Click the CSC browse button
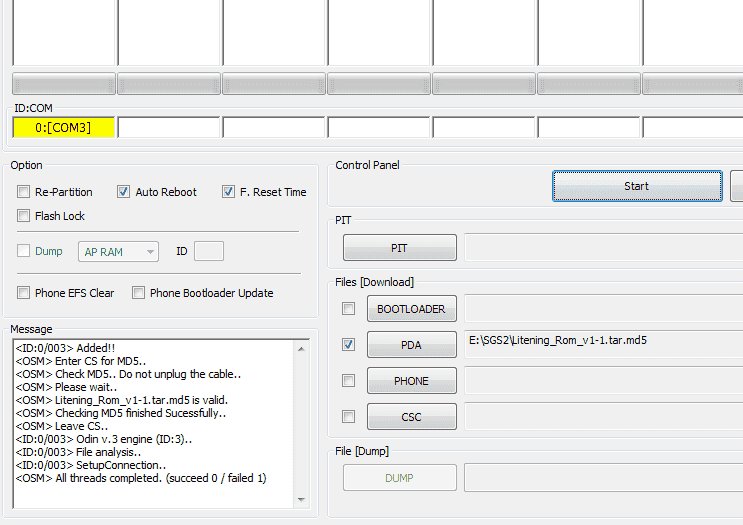743x525 pixels. pyautogui.click(x=411, y=417)
